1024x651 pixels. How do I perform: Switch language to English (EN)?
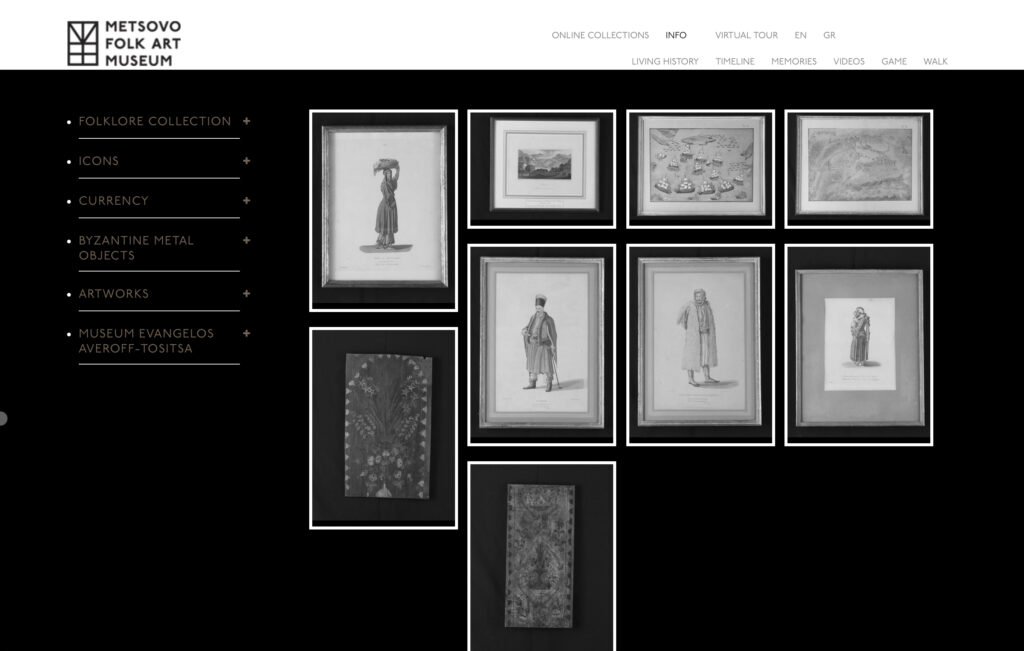pyautogui.click(x=800, y=35)
